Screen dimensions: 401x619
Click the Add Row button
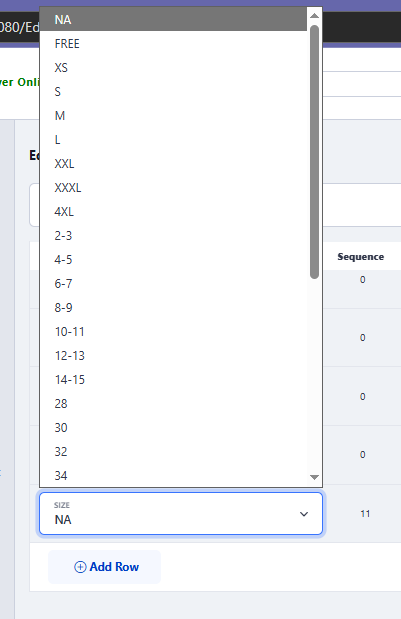[x=105, y=567]
